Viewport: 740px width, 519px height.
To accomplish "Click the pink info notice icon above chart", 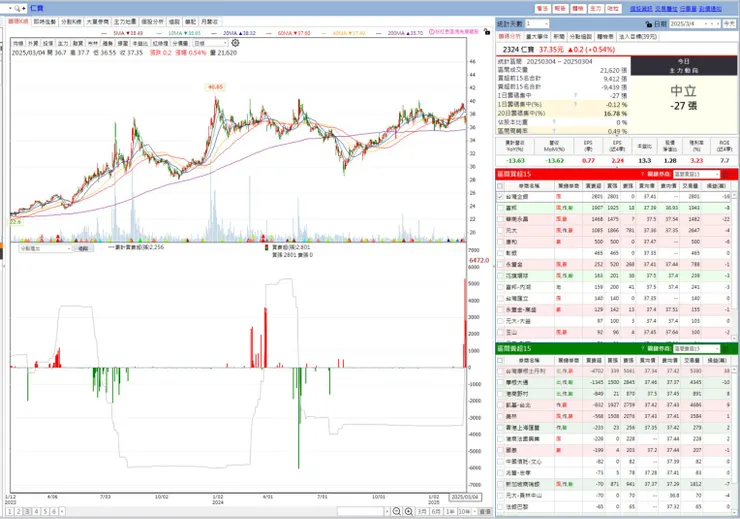I will [x=431, y=32].
